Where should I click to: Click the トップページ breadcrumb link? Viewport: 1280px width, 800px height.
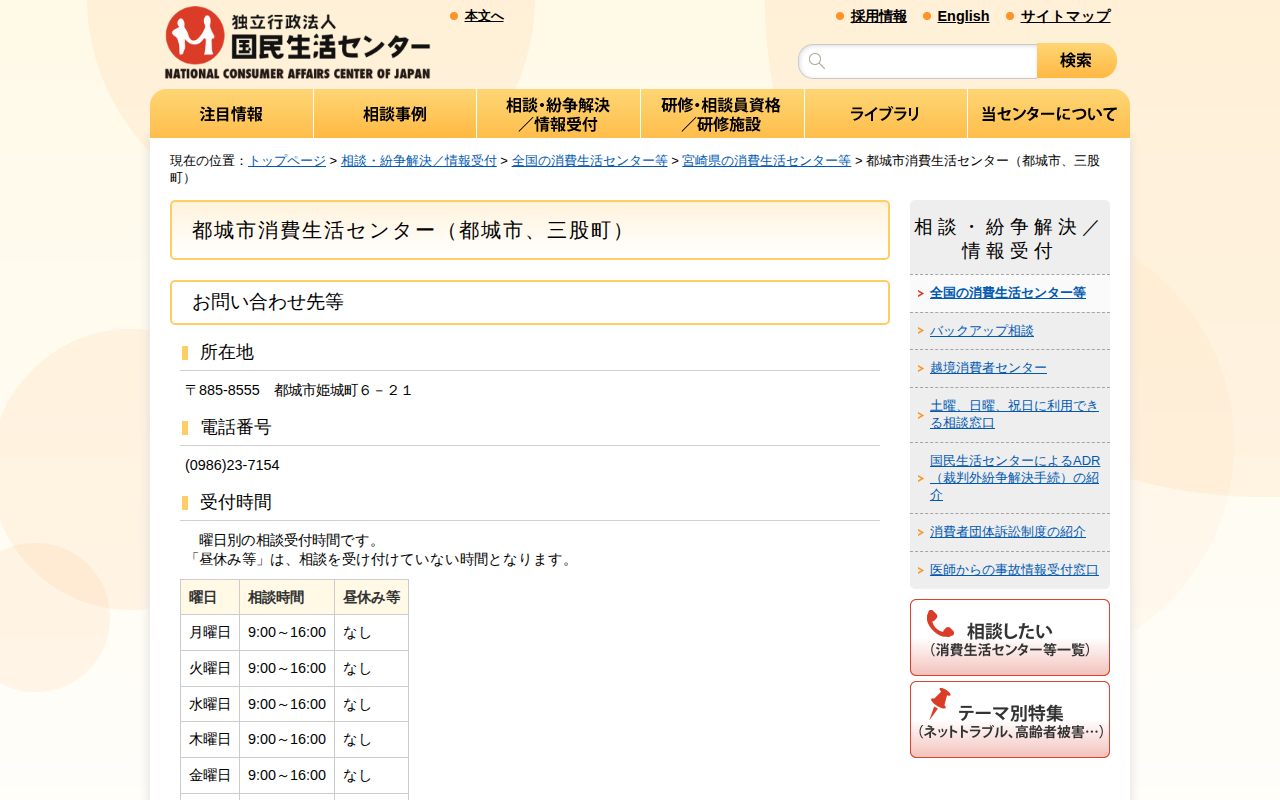[287, 161]
